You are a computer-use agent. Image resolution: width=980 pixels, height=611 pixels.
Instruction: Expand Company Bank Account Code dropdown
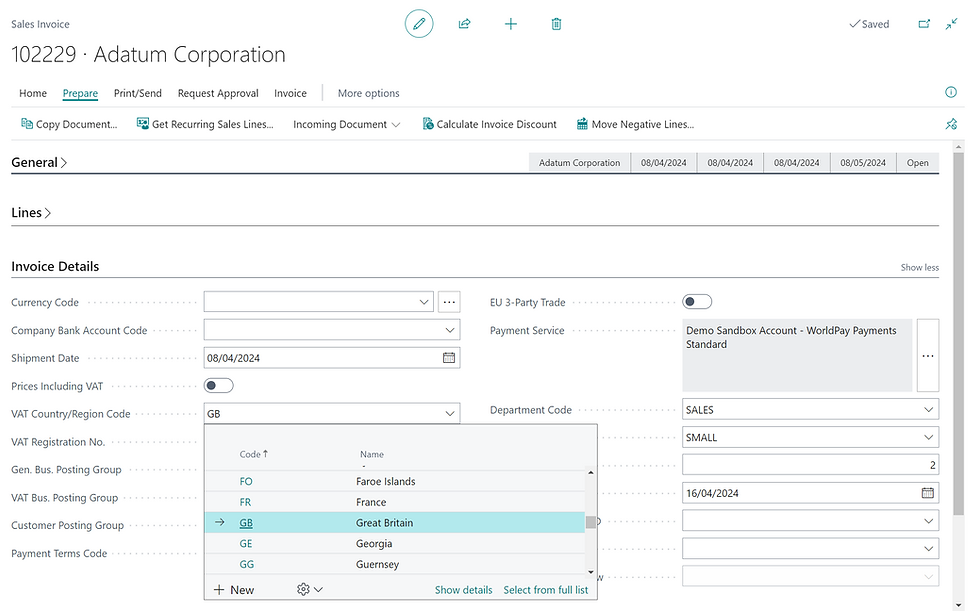(x=449, y=330)
